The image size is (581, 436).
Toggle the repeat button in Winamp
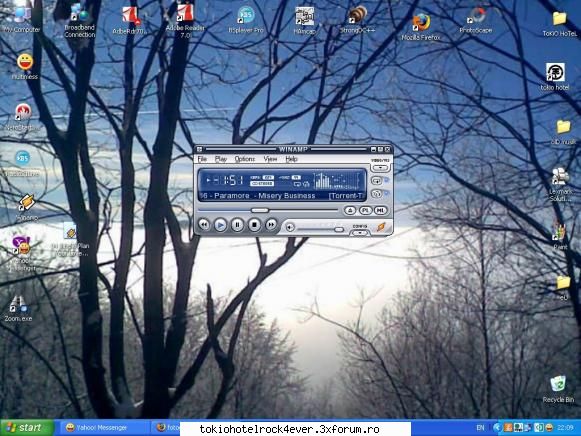pos(376,194)
